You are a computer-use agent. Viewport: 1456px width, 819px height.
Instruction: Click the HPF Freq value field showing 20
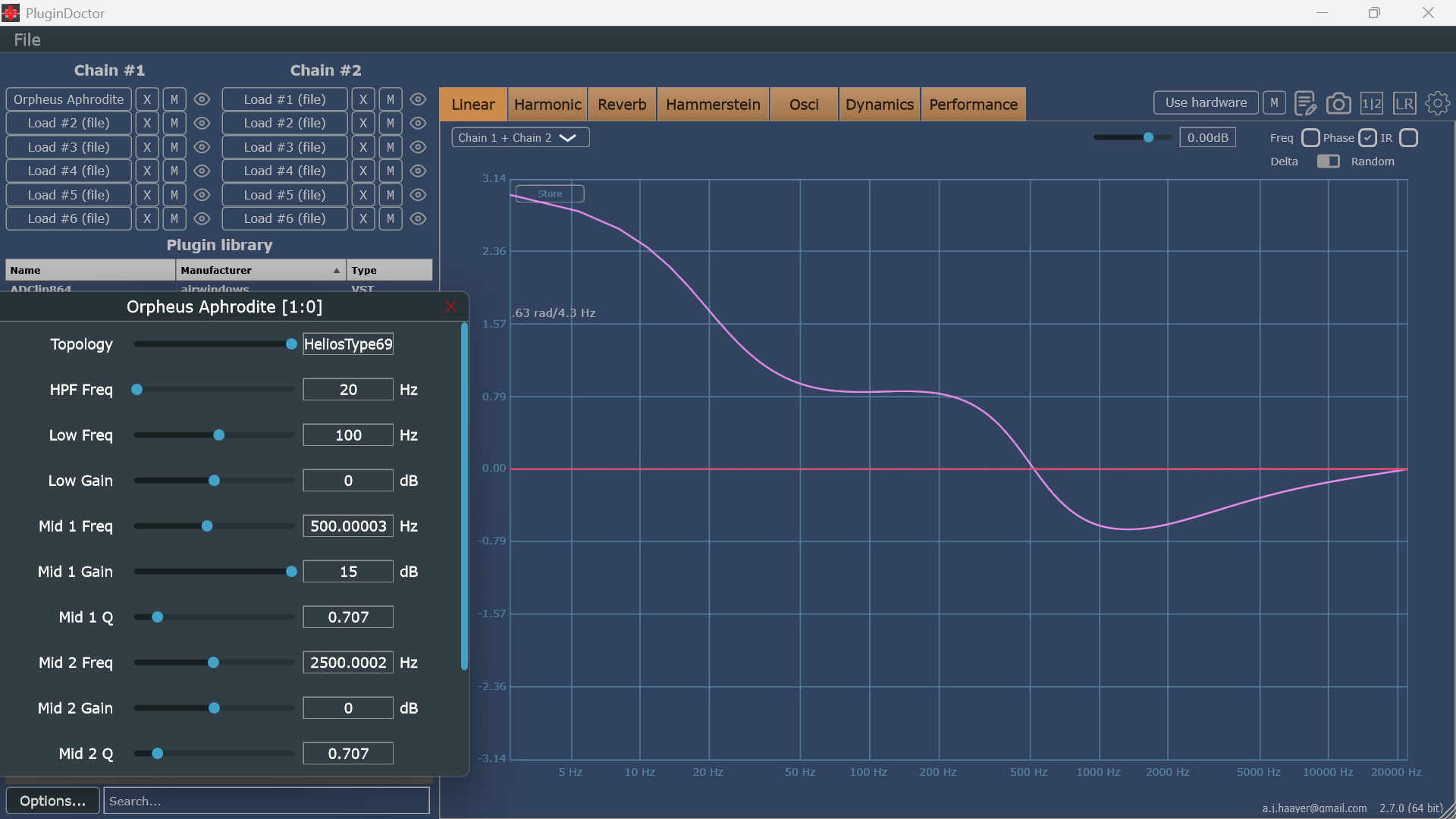coord(348,390)
